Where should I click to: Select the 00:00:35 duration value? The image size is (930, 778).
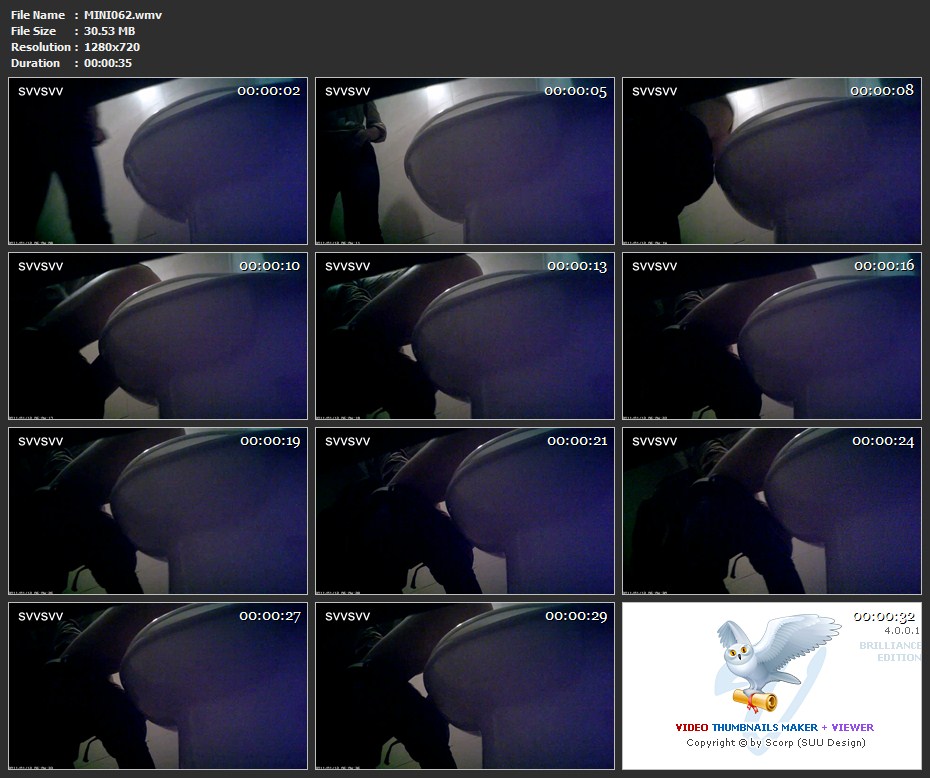pyautogui.click(x=108, y=63)
